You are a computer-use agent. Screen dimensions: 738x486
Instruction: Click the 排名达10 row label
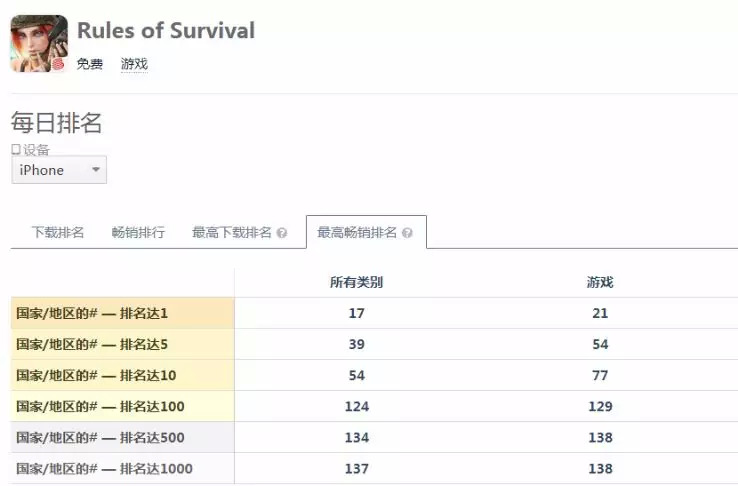tap(96, 376)
